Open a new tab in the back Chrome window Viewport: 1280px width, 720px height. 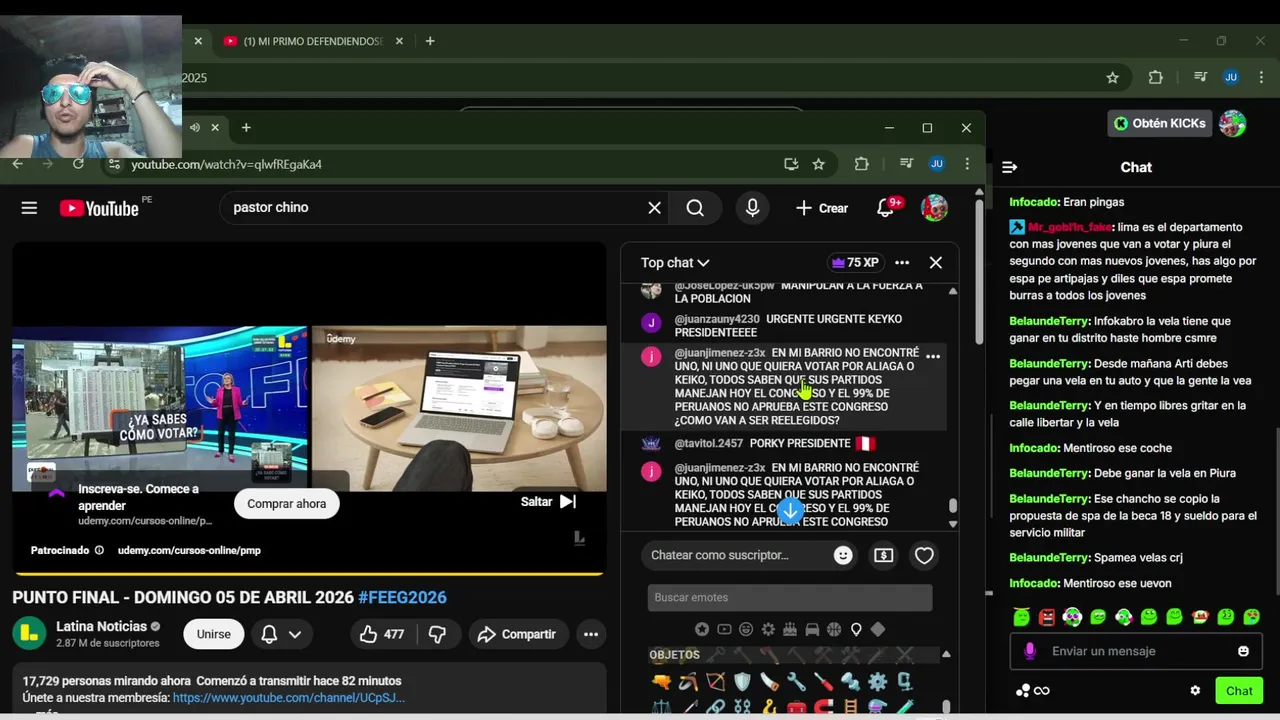(x=430, y=41)
